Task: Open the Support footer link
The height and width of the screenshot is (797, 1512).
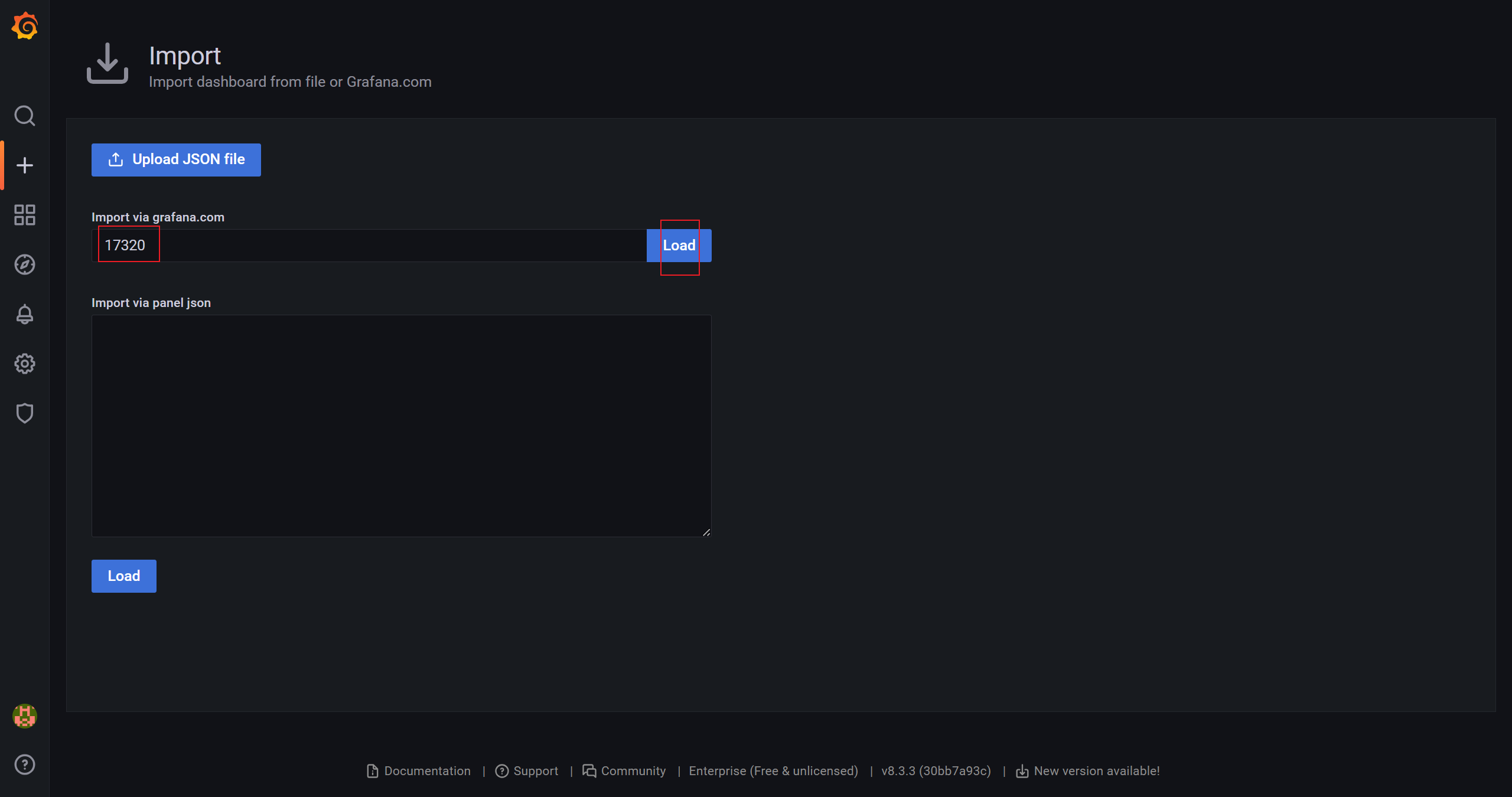Action: [527, 771]
